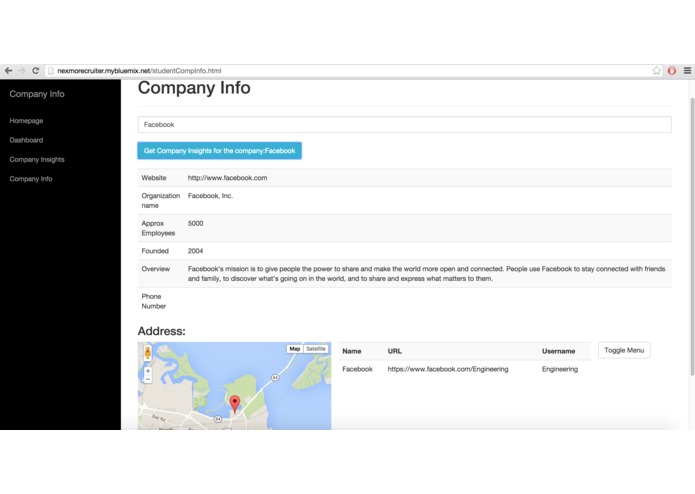Open Dashboard in the sidebar
This screenshot has height=494, width=695.
pos(26,140)
